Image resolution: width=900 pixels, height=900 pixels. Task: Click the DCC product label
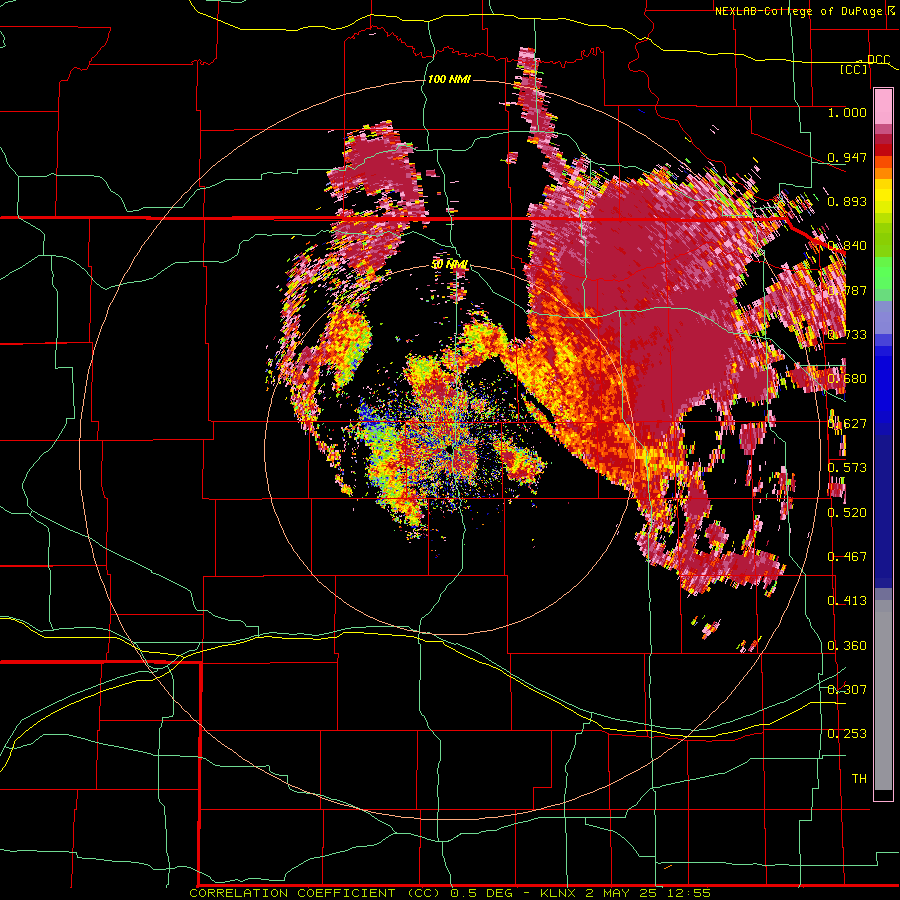pyautogui.click(x=878, y=60)
